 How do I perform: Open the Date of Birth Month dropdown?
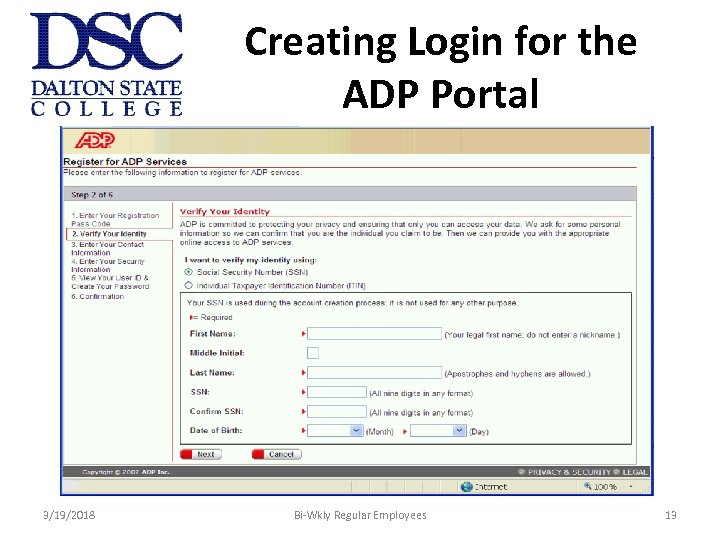[356, 431]
